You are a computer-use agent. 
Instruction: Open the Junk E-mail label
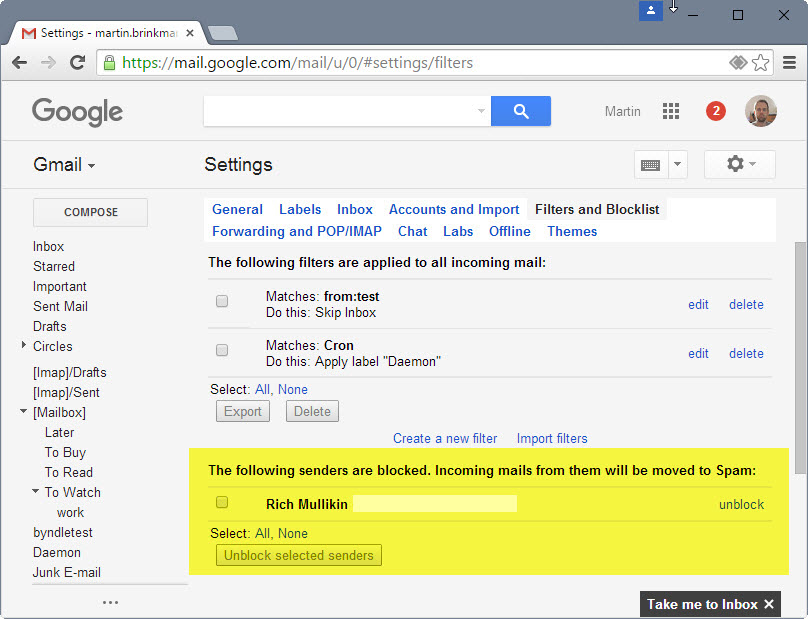[x=66, y=573]
